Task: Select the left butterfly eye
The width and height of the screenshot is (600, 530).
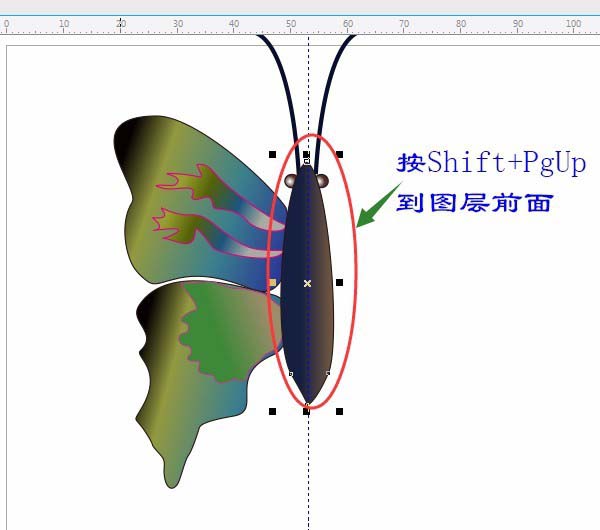Action: click(291, 181)
